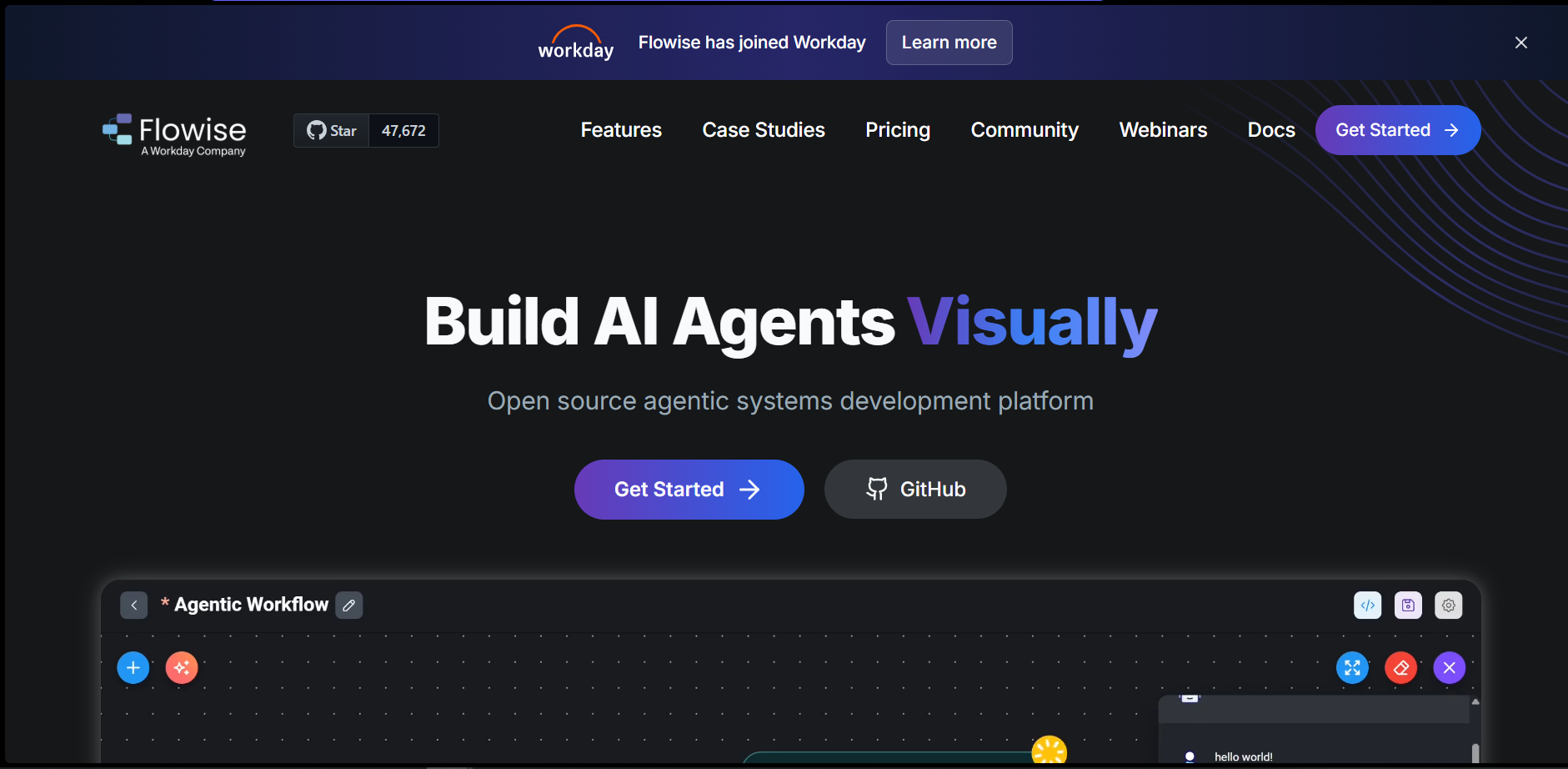This screenshot has width=1568, height=769.
Task: Click the red eraser clear-chat icon
Action: pyautogui.click(x=1401, y=667)
